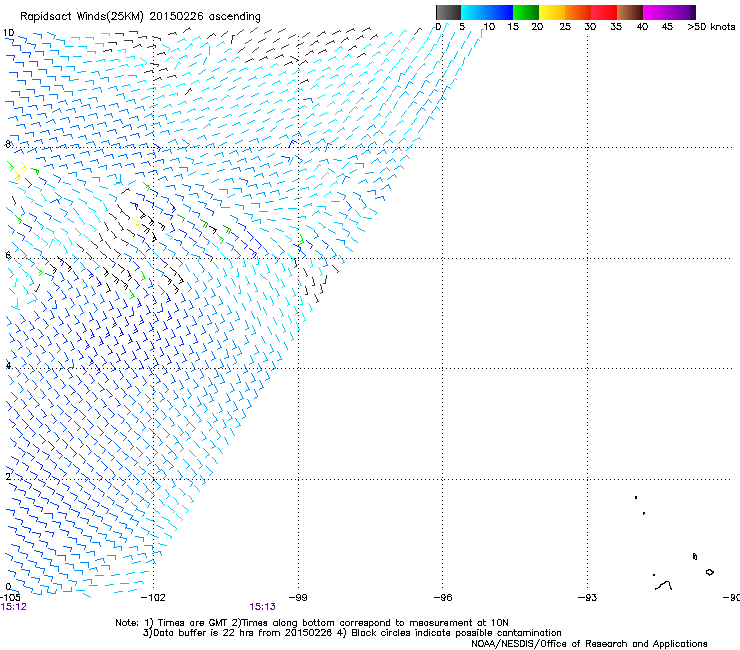The image size is (740, 650).
Task: Click the '-96' longitude axis label
Action: (x=443, y=598)
